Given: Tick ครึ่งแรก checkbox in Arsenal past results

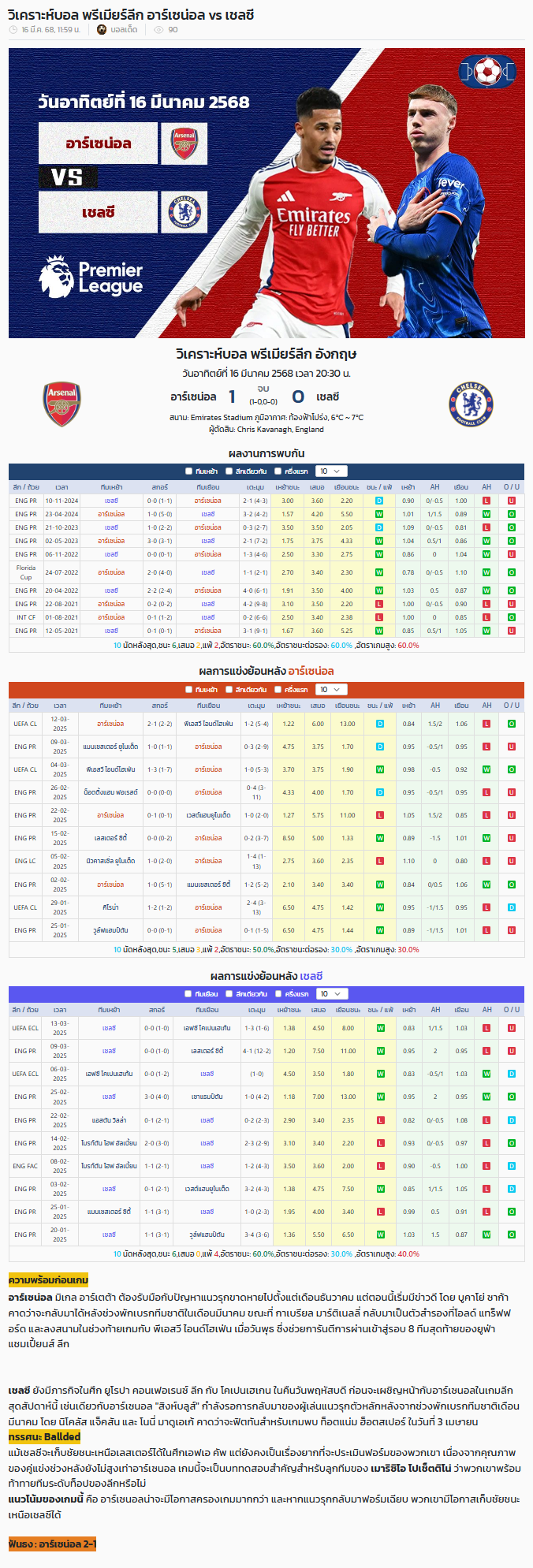Looking at the screenshot, I should click(x=278, y=690).
